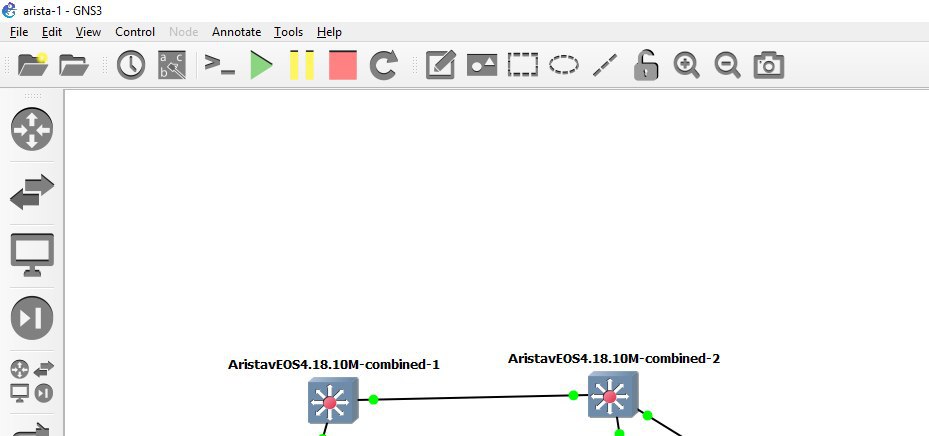Browse end devices monitor icon

click(x=32, y=255)
